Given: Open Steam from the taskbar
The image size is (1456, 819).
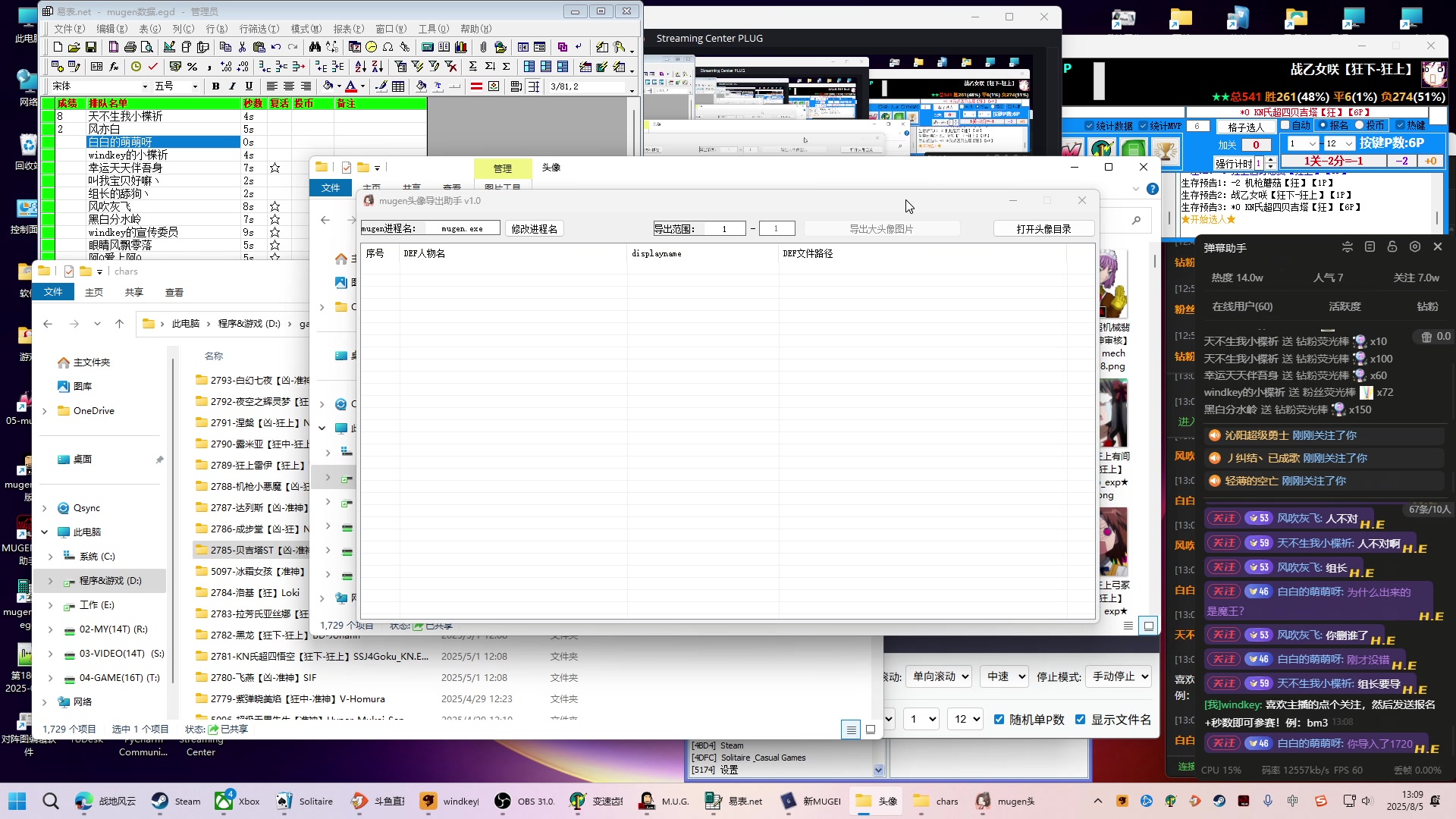Looking at the screenshot, I should 176,801.
